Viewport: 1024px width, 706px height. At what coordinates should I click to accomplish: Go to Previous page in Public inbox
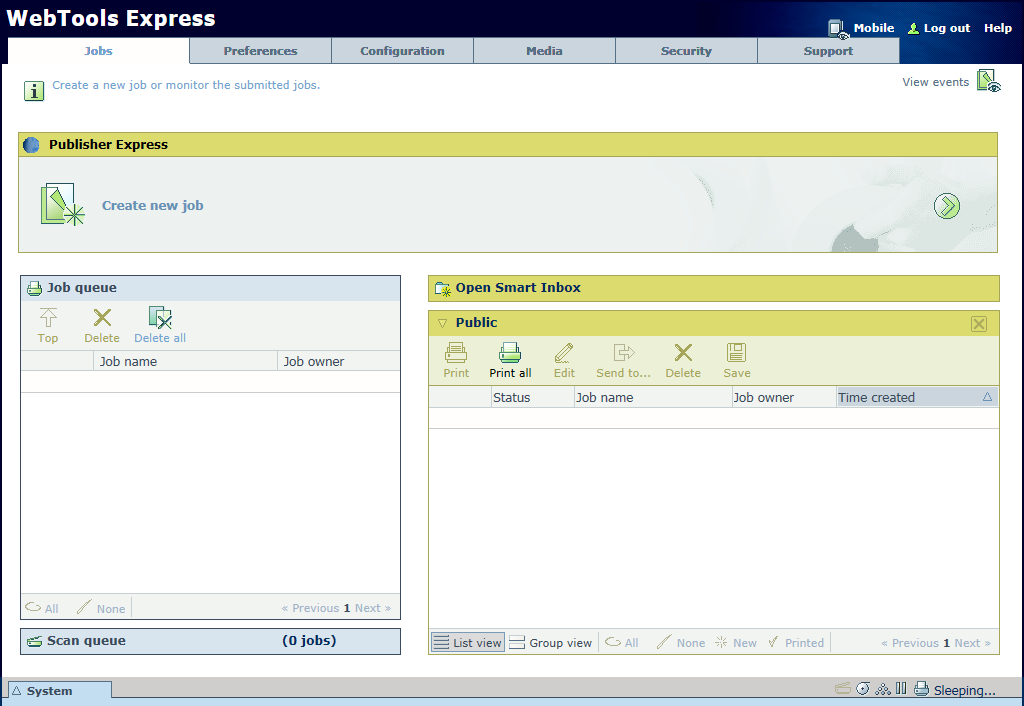[x=910, y=643]
